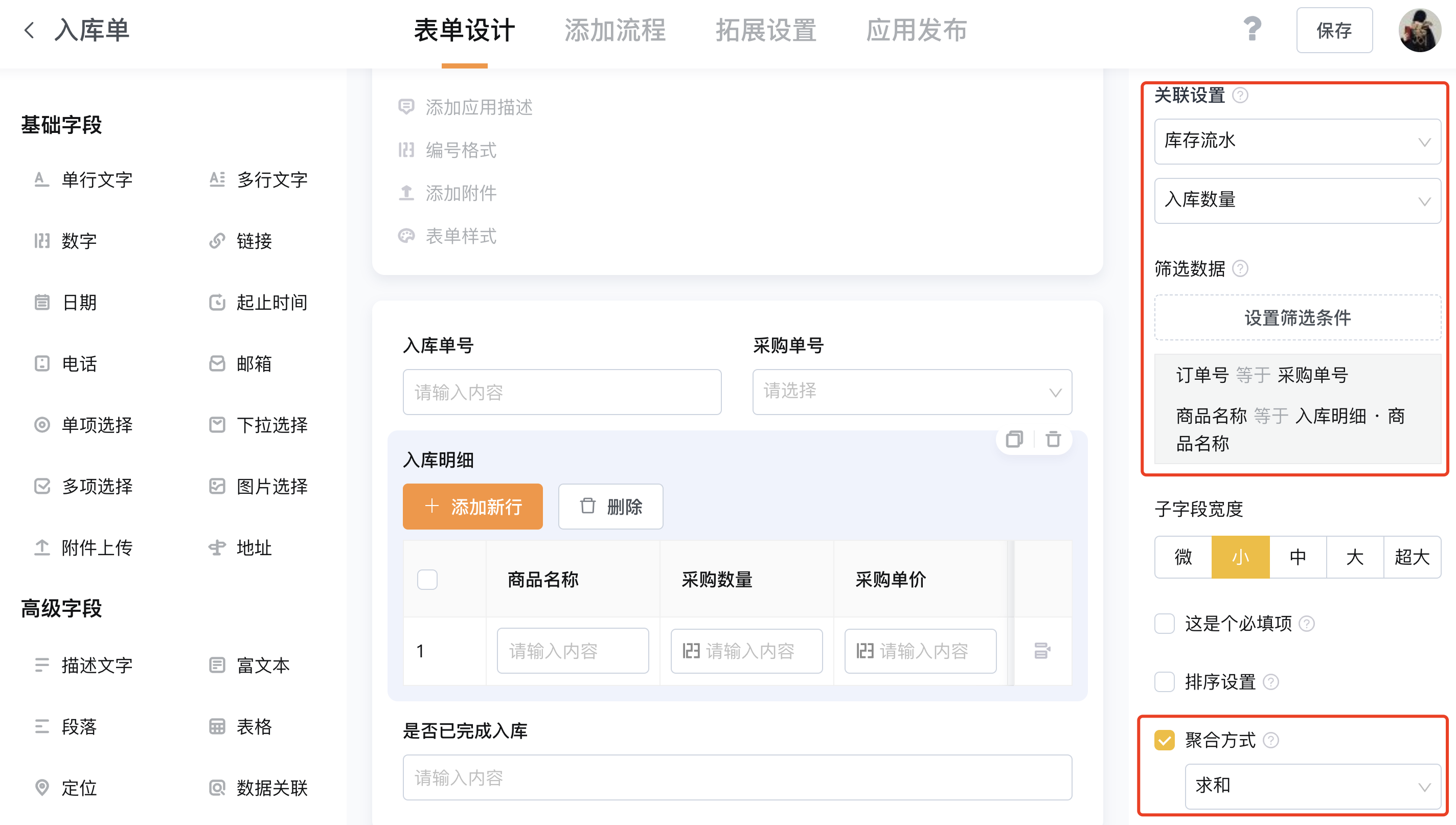Enable 这是个必填项 checkbox
Image resolution: width=1456 pixels, height=825 pixels.
click(1164, 623)
